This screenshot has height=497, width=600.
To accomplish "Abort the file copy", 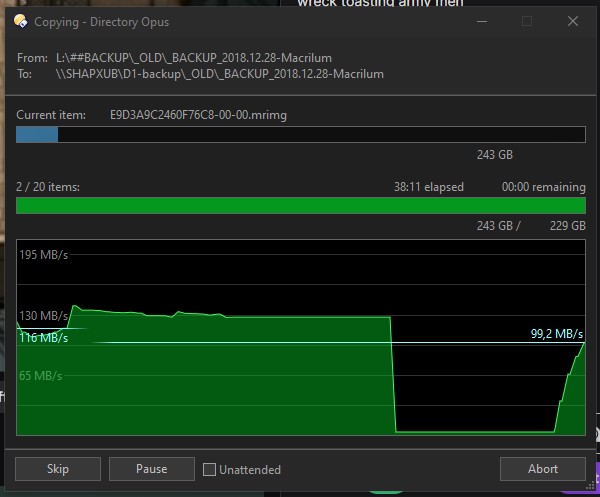I will click(542, 469).
